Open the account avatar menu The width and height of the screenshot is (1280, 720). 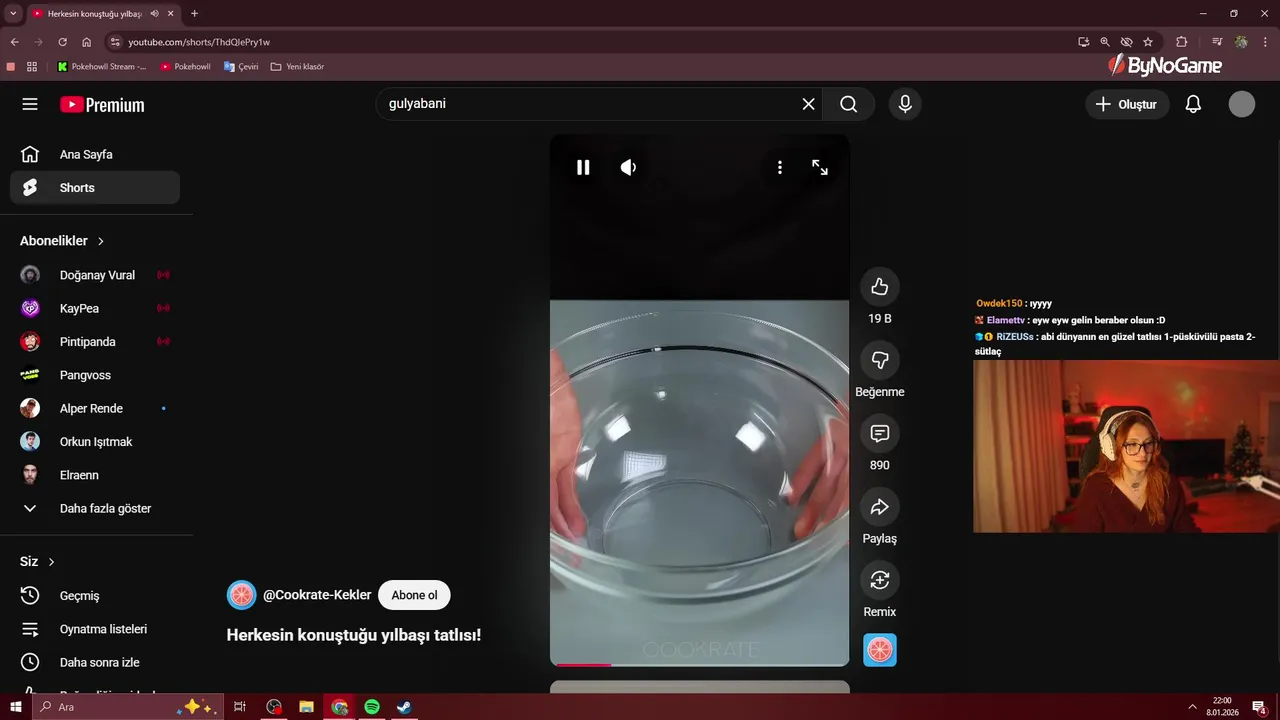click(x=1242, y=104)
